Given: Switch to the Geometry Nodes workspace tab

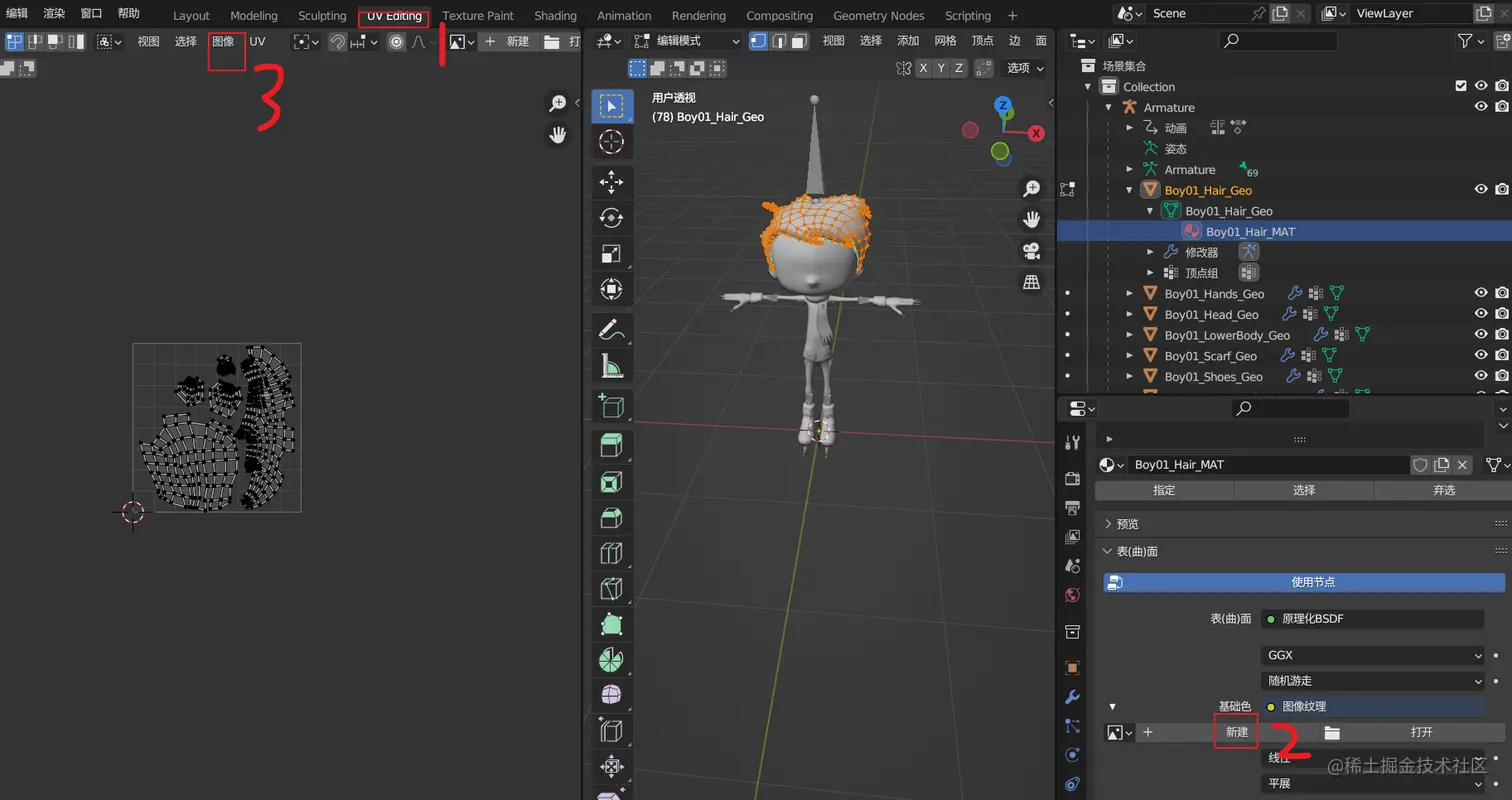Looking at the screenshot, I should click(879, 16).
